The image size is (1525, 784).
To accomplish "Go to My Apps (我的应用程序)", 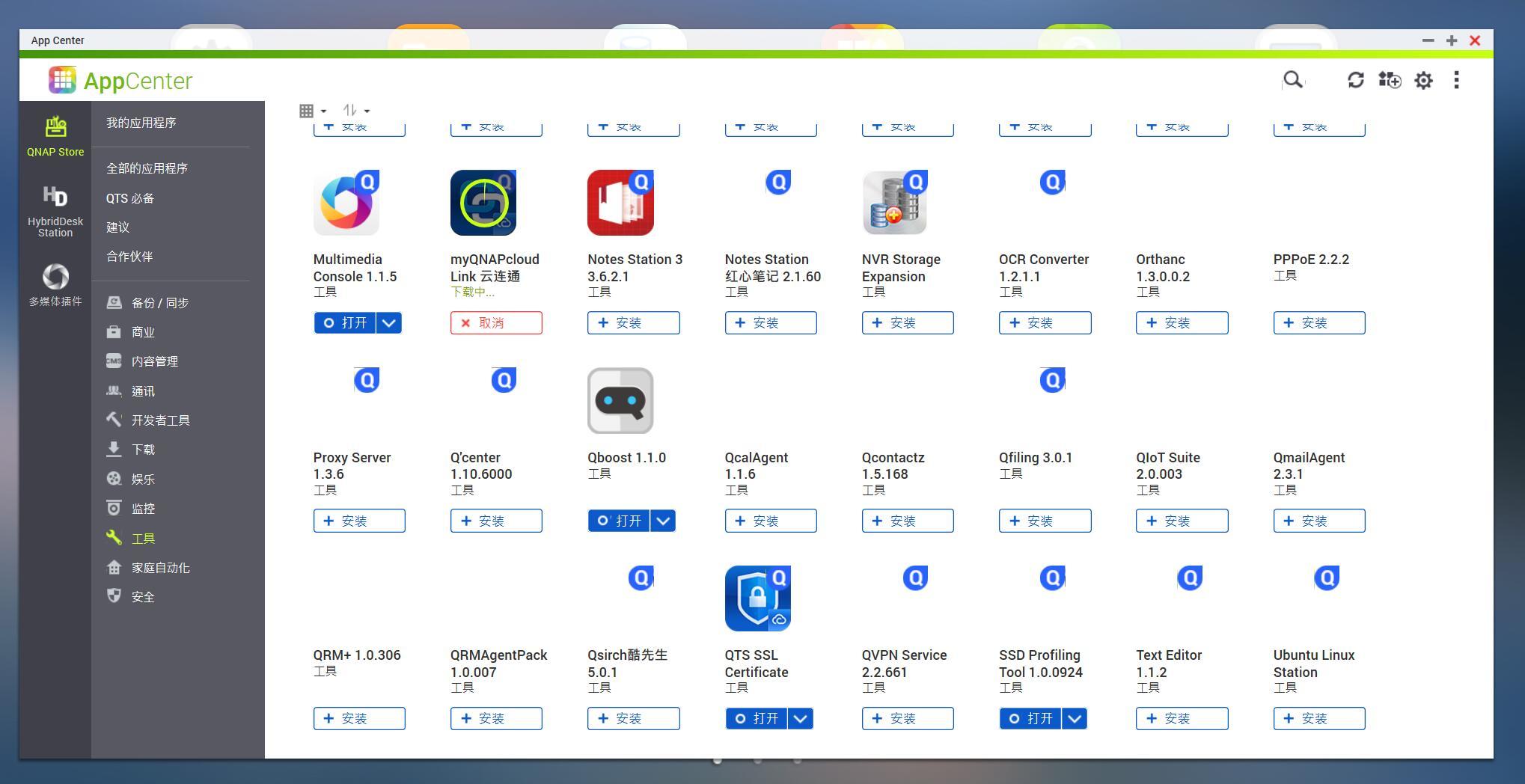I will pyautogui.click(x=141, y=123).
